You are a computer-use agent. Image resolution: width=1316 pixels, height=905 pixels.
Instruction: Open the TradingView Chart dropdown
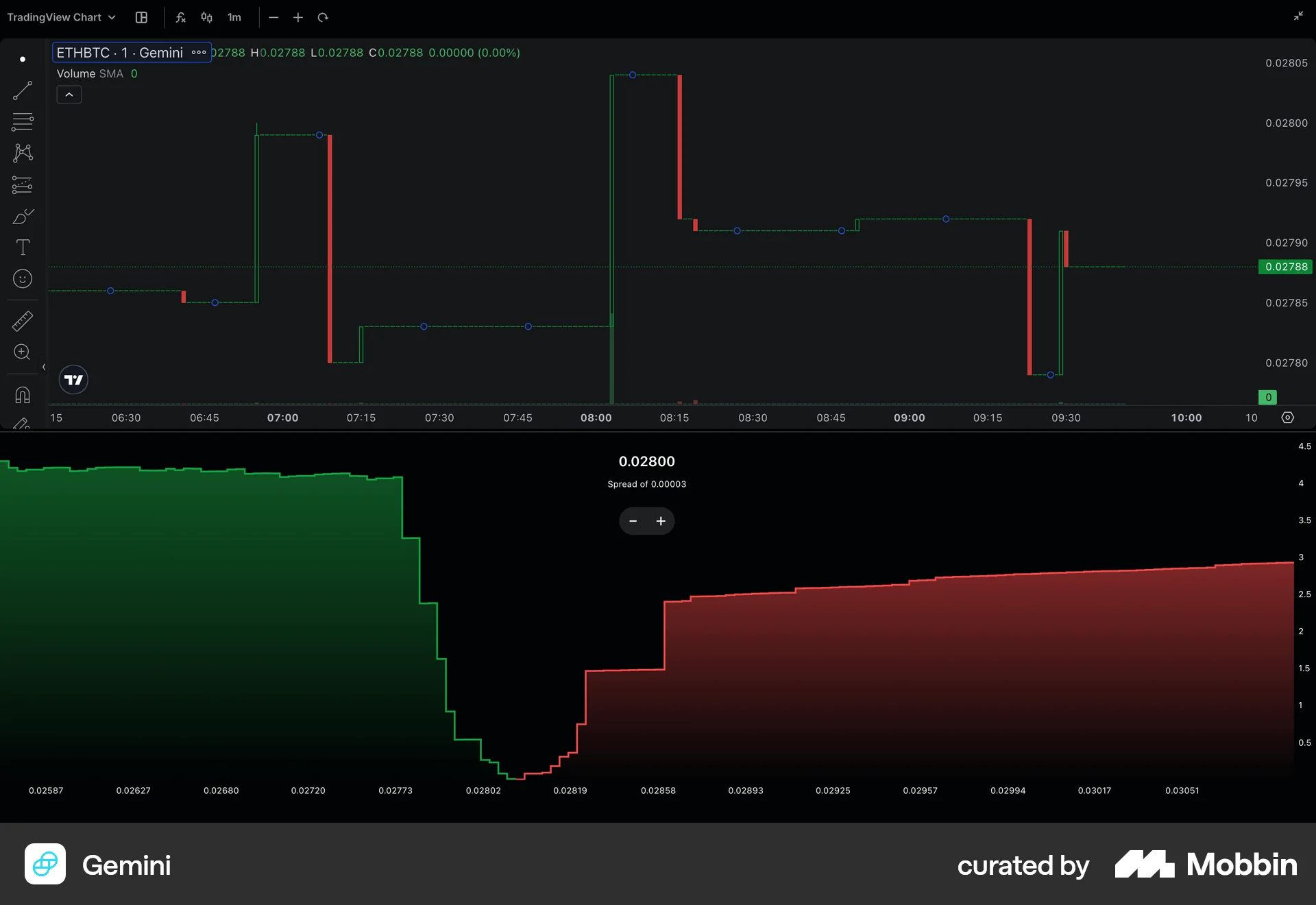(60, 17)
